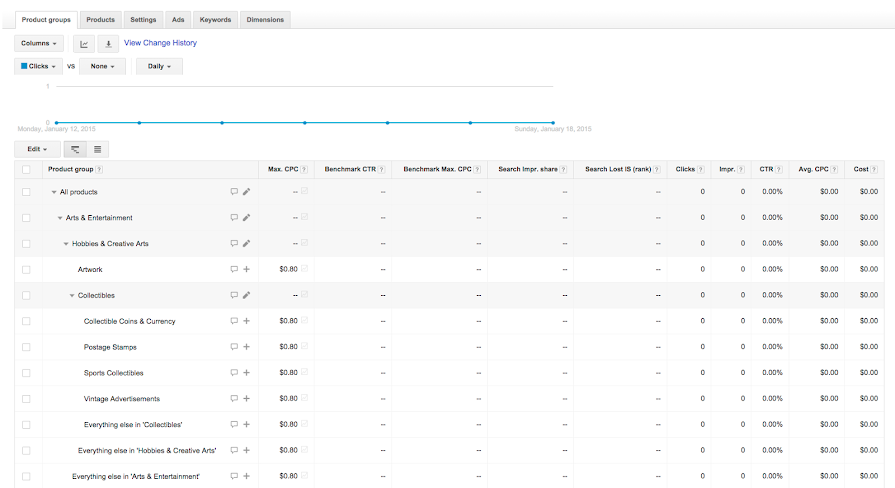Image resolution: width=895 pixels, height=488 pixels.
Task: Open the Daily interval dropdown
Action: point(159,66)
